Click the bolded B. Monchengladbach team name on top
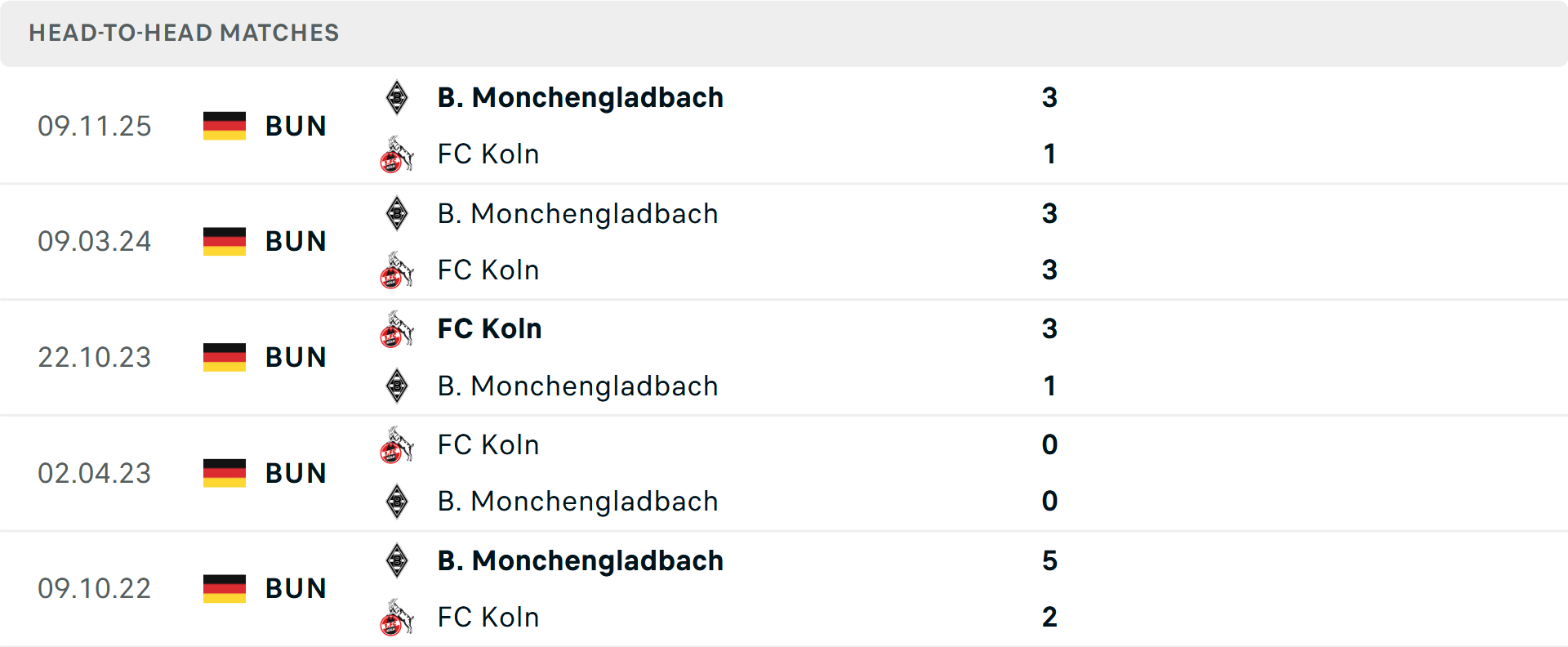Image resolution: width=1568 pixels, height=647 pixels. coord(580,97)
